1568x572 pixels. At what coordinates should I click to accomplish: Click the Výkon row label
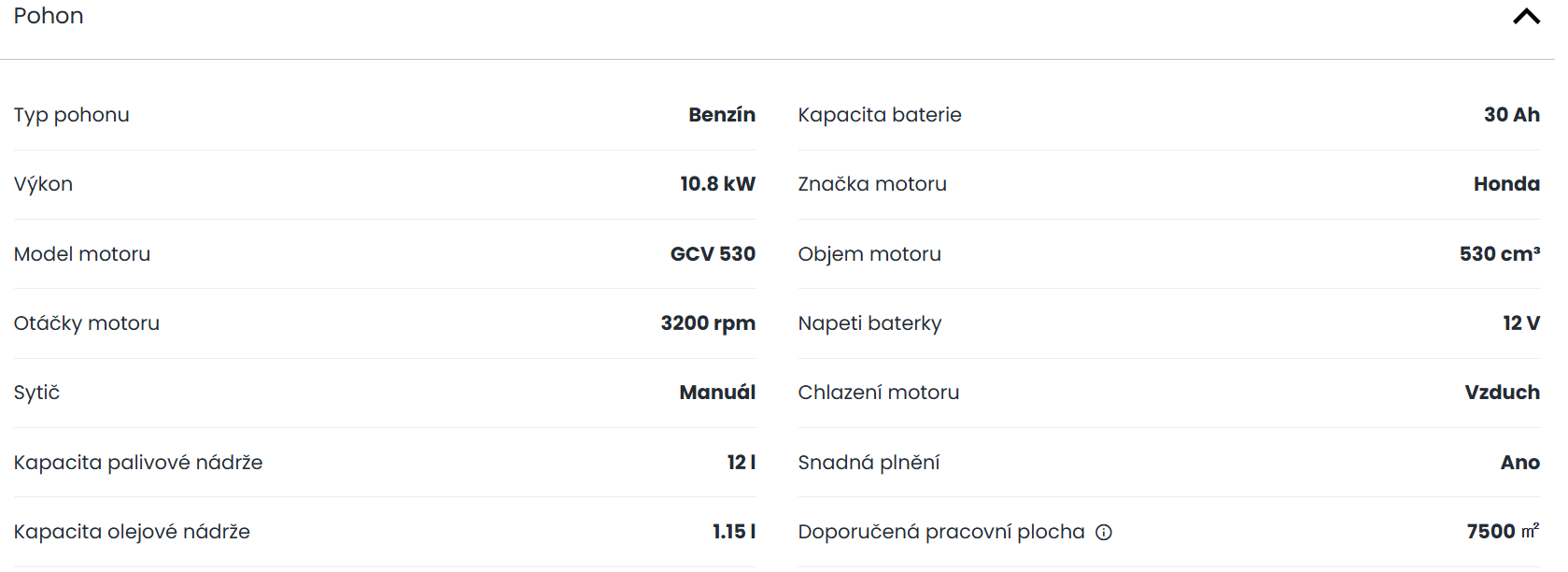point(43,184)
